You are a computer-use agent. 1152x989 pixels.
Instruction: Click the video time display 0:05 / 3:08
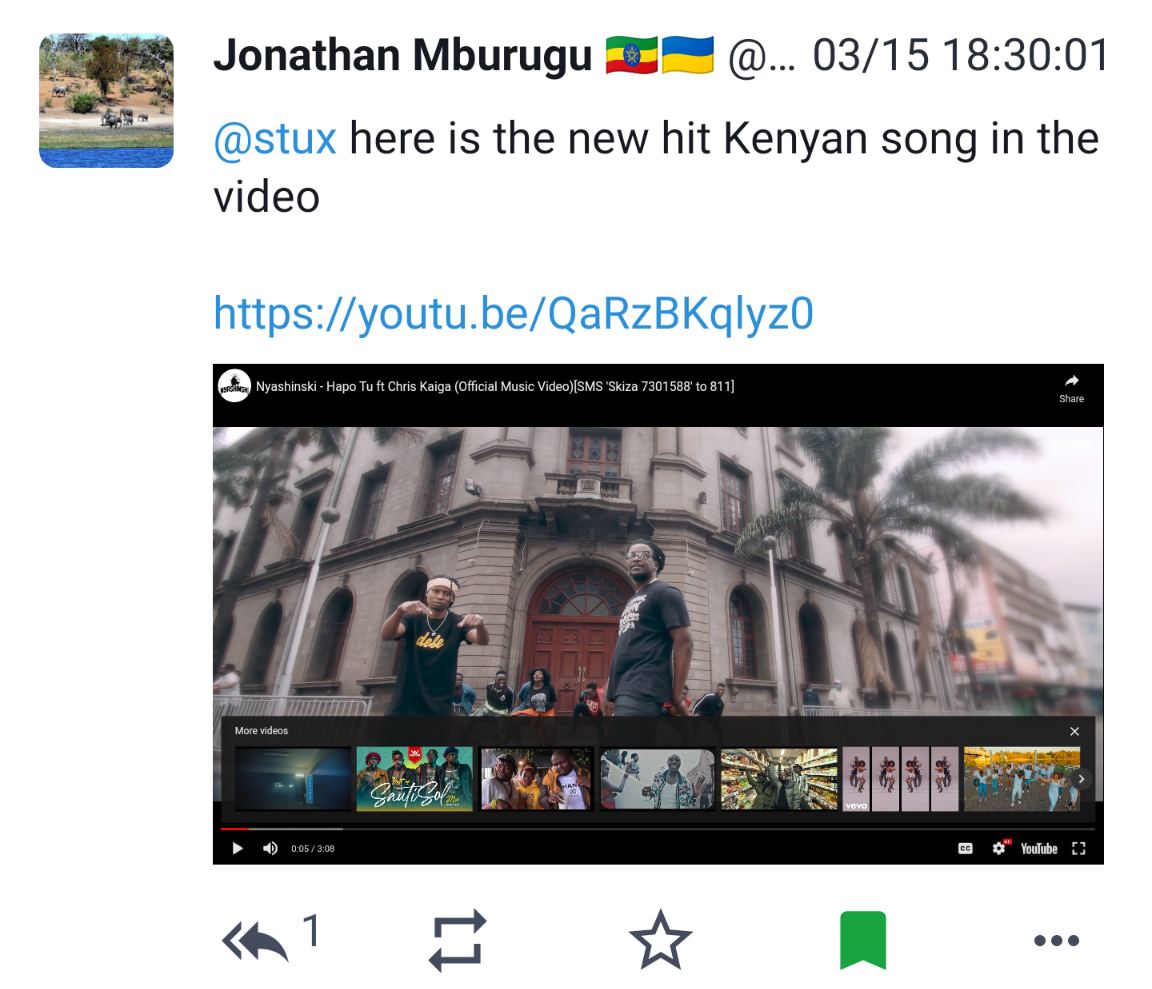(313, 849)
